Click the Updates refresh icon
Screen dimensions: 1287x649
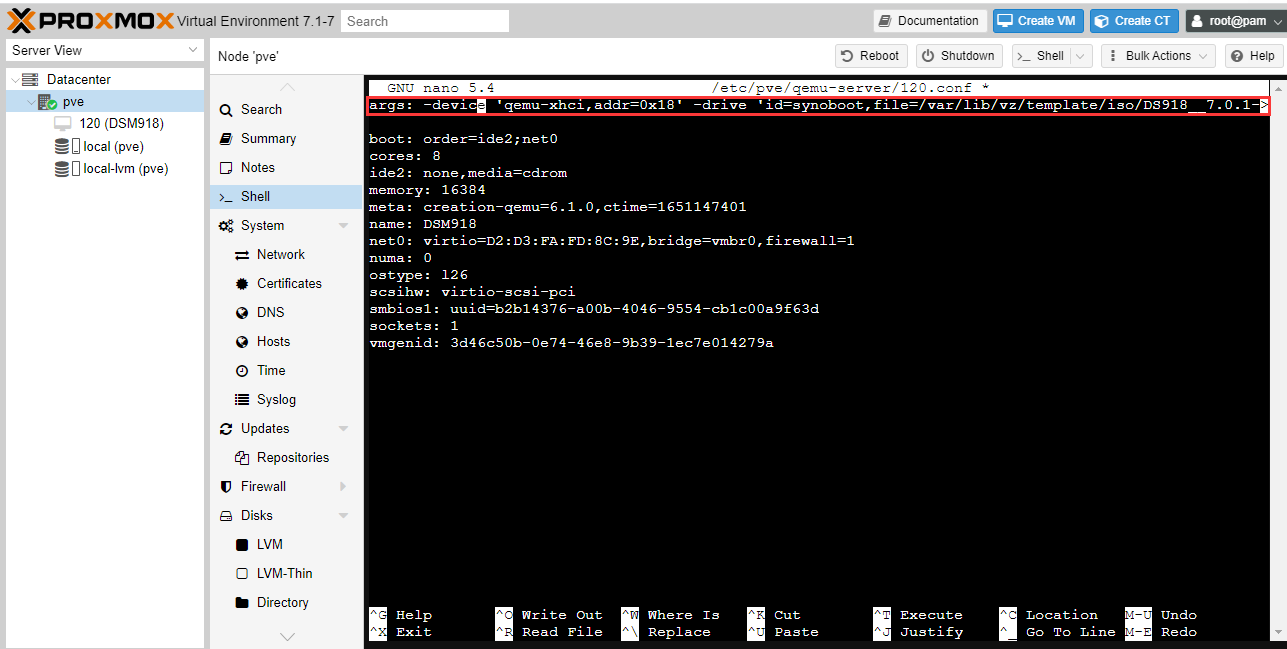[x=226, y=429]
